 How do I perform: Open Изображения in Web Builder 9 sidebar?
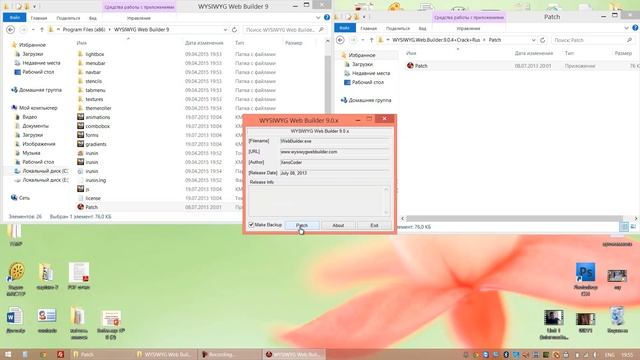coord(39,144)
